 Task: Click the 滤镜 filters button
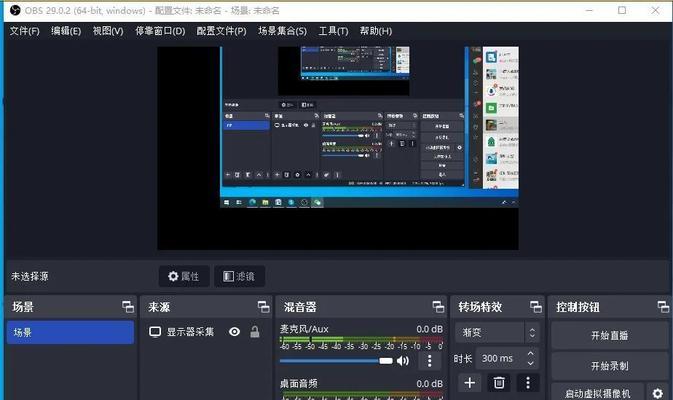pyautogui.click(x=239, y=276)
